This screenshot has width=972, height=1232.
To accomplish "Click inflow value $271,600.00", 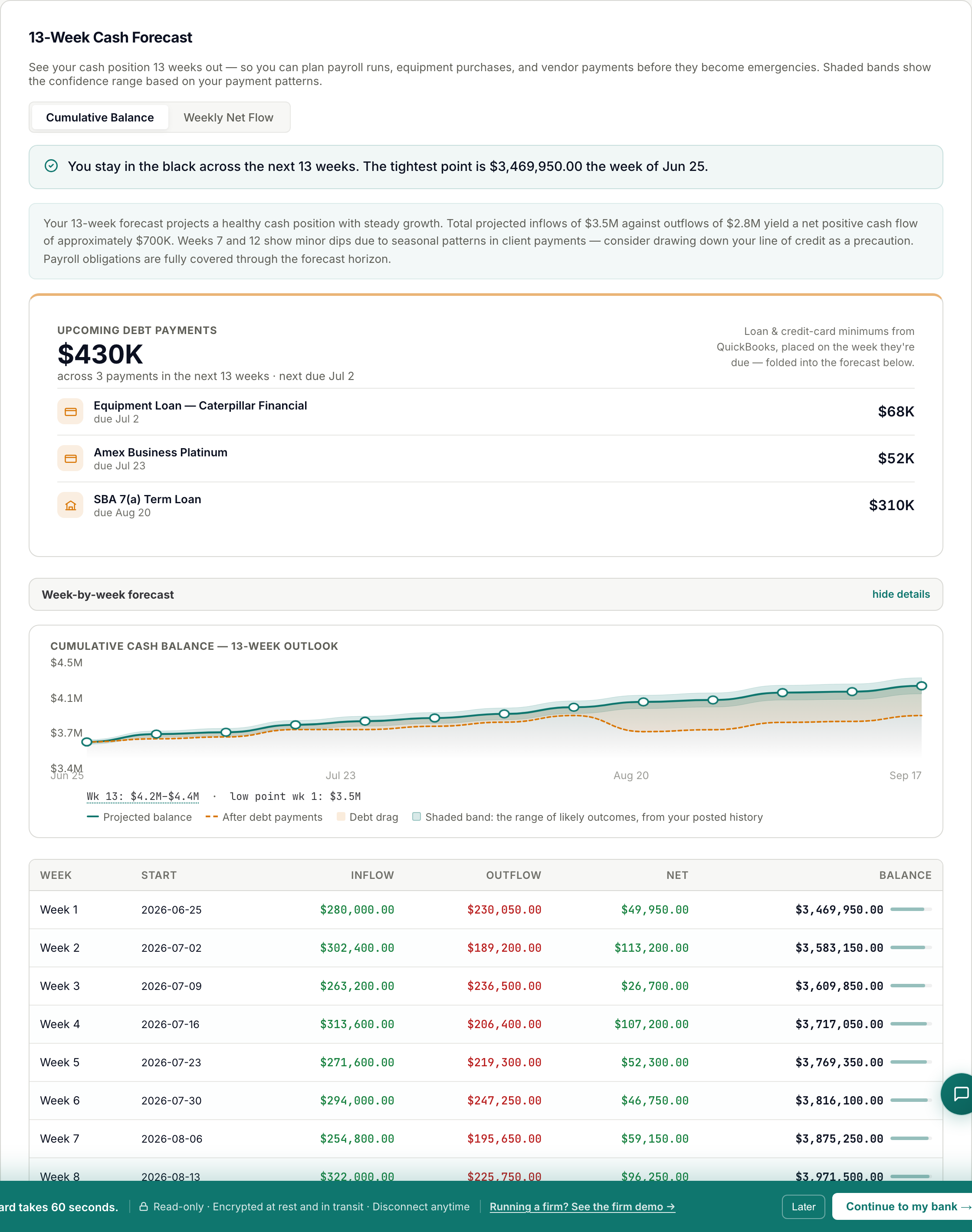I will 357,1062.
